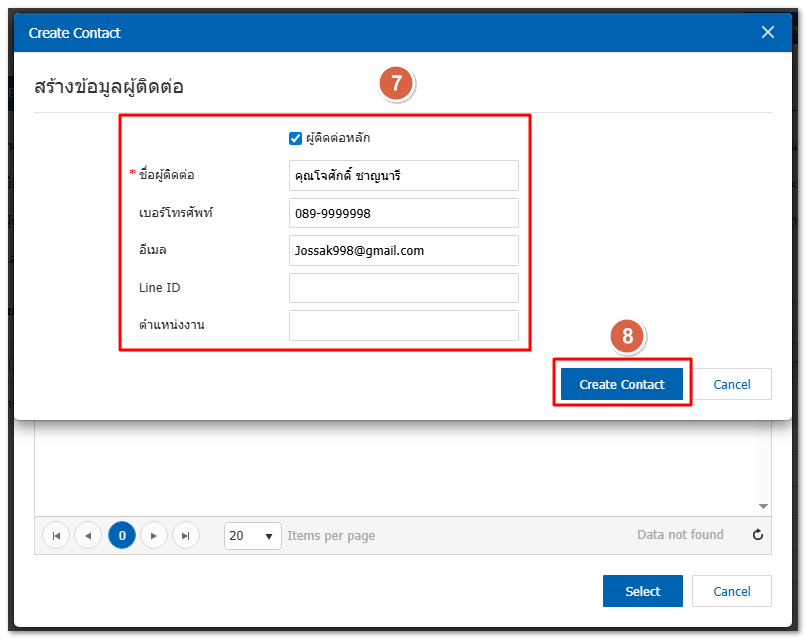806x639 pixels.
Task: Click Cancel beside the Select button
Action: pos(732,591)
